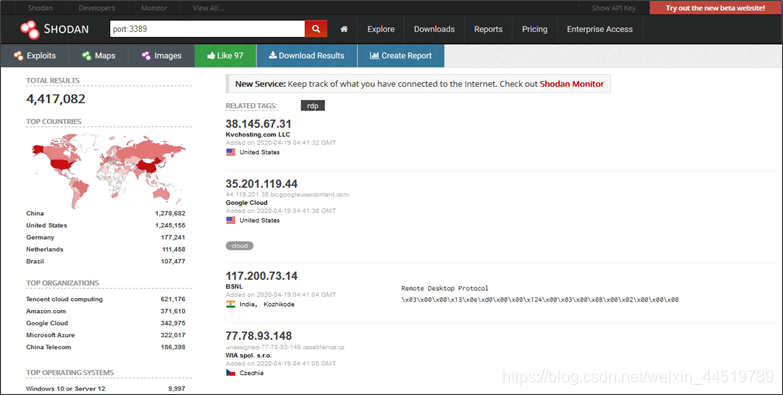Click the Like 97 label
The width and height of the screenshot is (783, 395).
coord(230,55)
